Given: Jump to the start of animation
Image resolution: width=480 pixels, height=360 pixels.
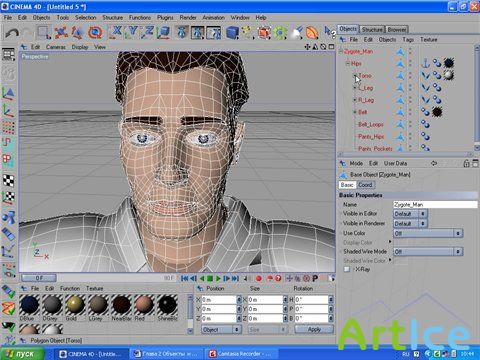Looking at the screenshot, I should pyautogui.click(x=185, y=278).
